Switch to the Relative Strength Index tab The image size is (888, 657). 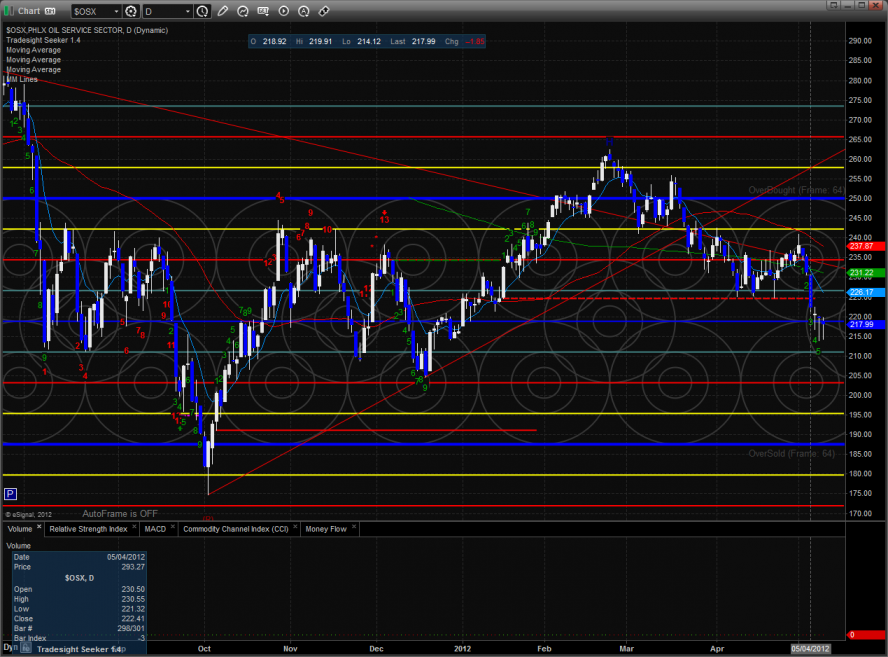tap(88, 528)
